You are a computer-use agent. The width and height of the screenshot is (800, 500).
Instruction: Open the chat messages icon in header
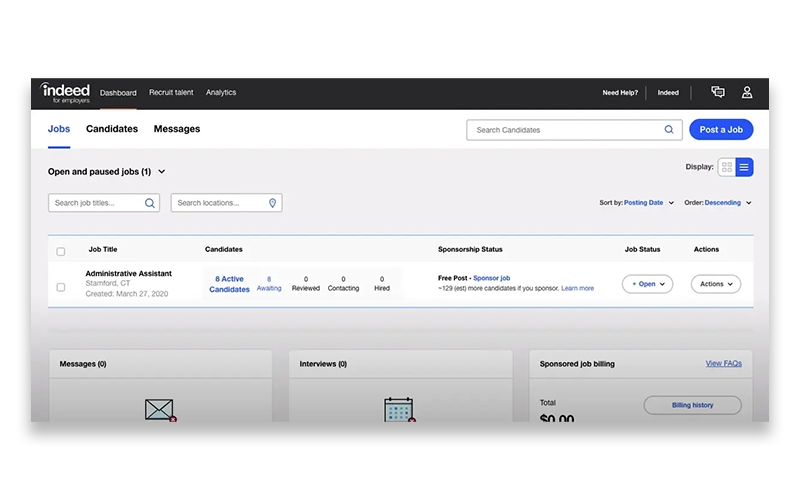point(717,92)
